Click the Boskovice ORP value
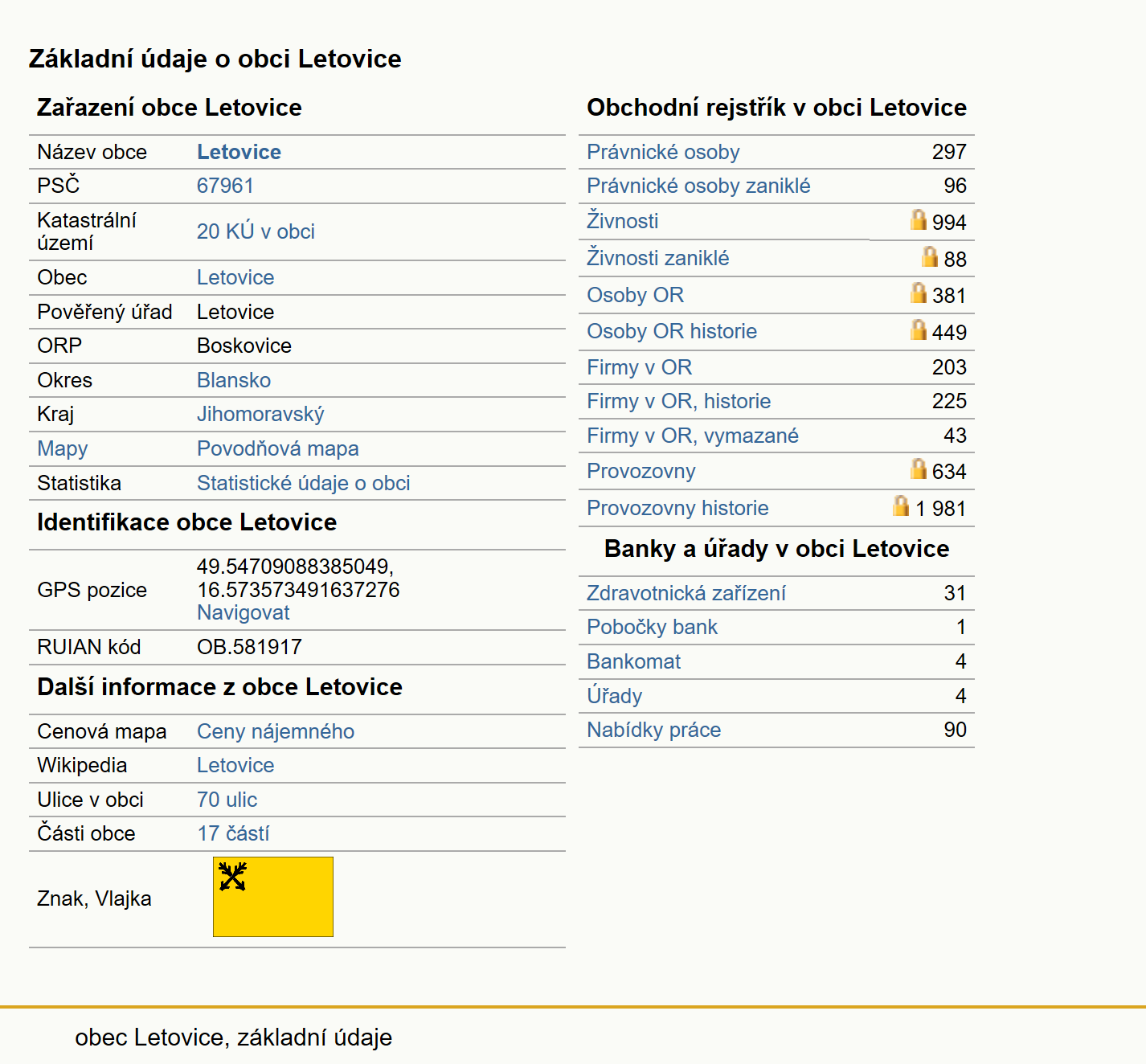 244,346
